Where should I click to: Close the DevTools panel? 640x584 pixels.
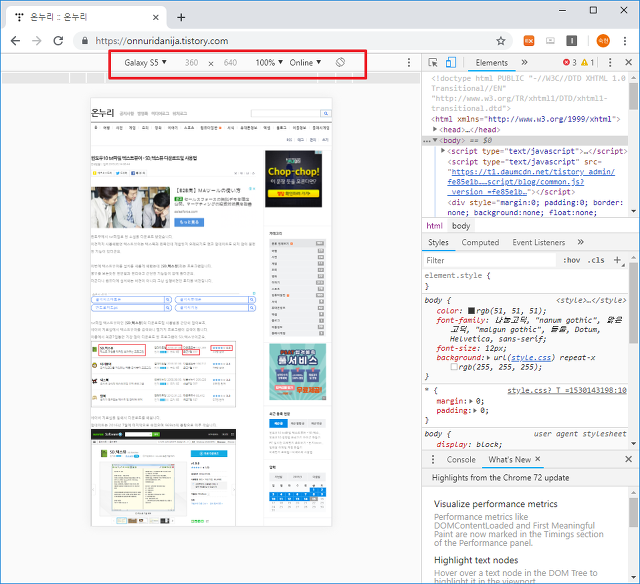click(x=629, y=62)
